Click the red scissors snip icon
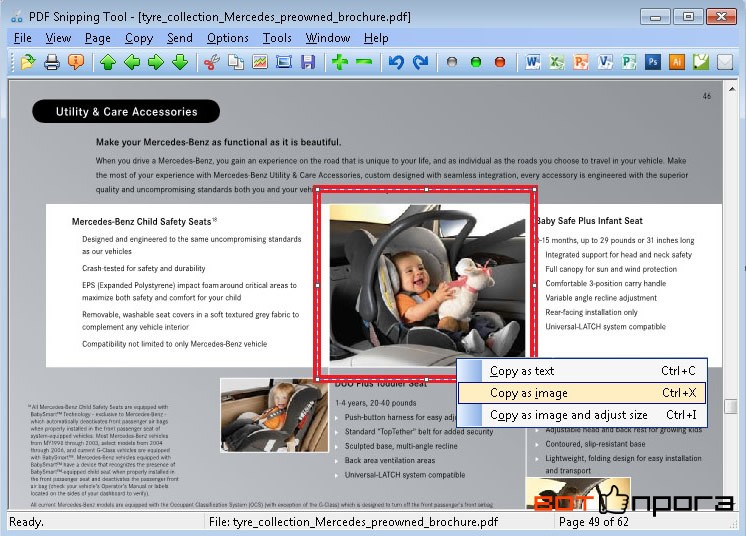 pyautogui.click(x=212, y=62)
